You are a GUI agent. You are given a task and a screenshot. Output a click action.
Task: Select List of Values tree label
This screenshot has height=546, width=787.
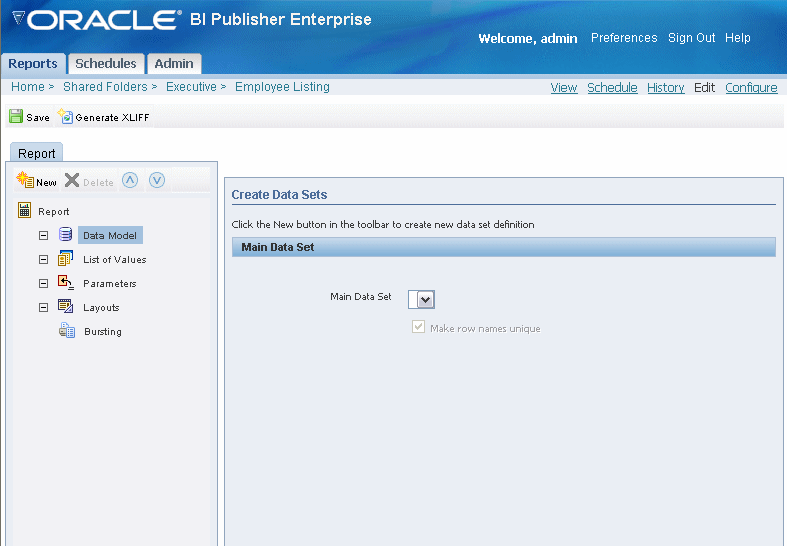[115, 259]
